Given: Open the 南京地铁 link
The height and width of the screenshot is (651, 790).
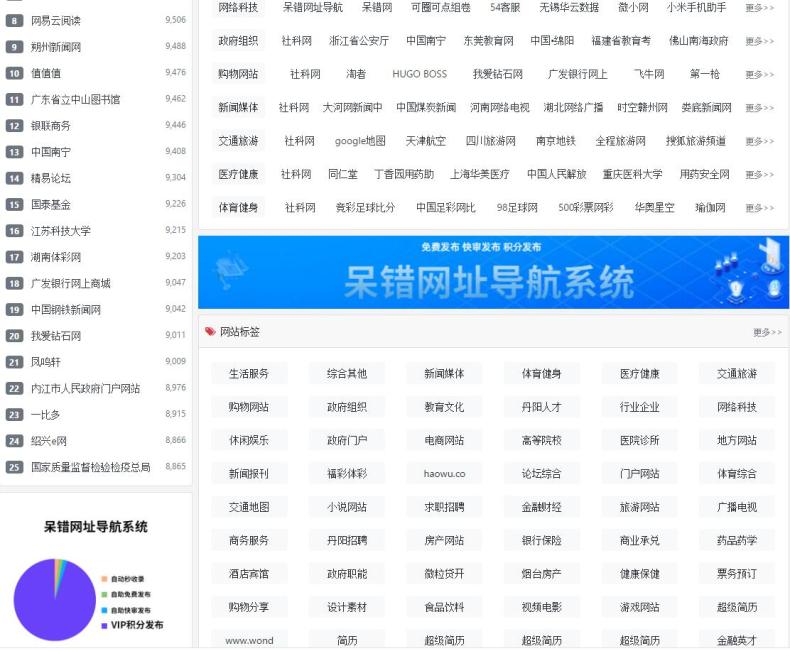Looking at the screenshot, I should click(x=556, y=141).
